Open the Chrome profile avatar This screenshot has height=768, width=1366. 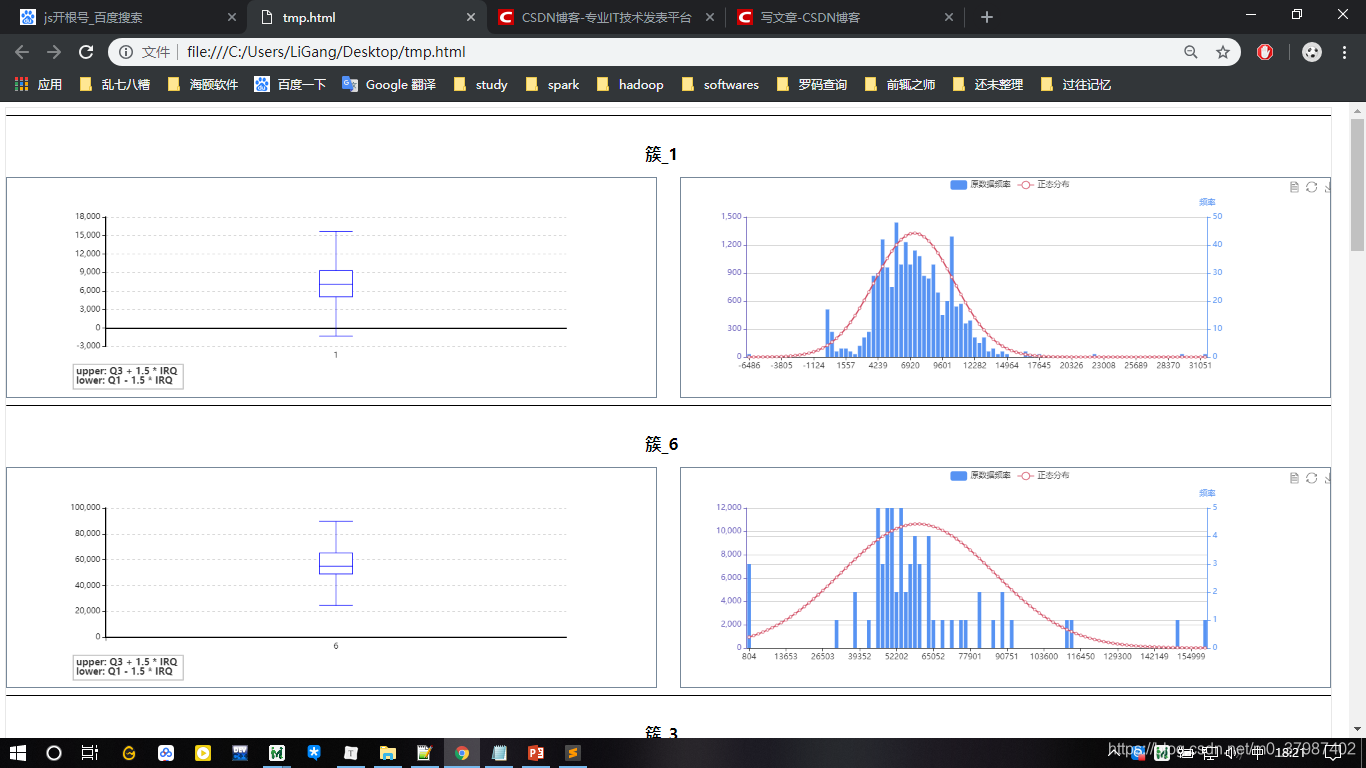(1313, 52)
